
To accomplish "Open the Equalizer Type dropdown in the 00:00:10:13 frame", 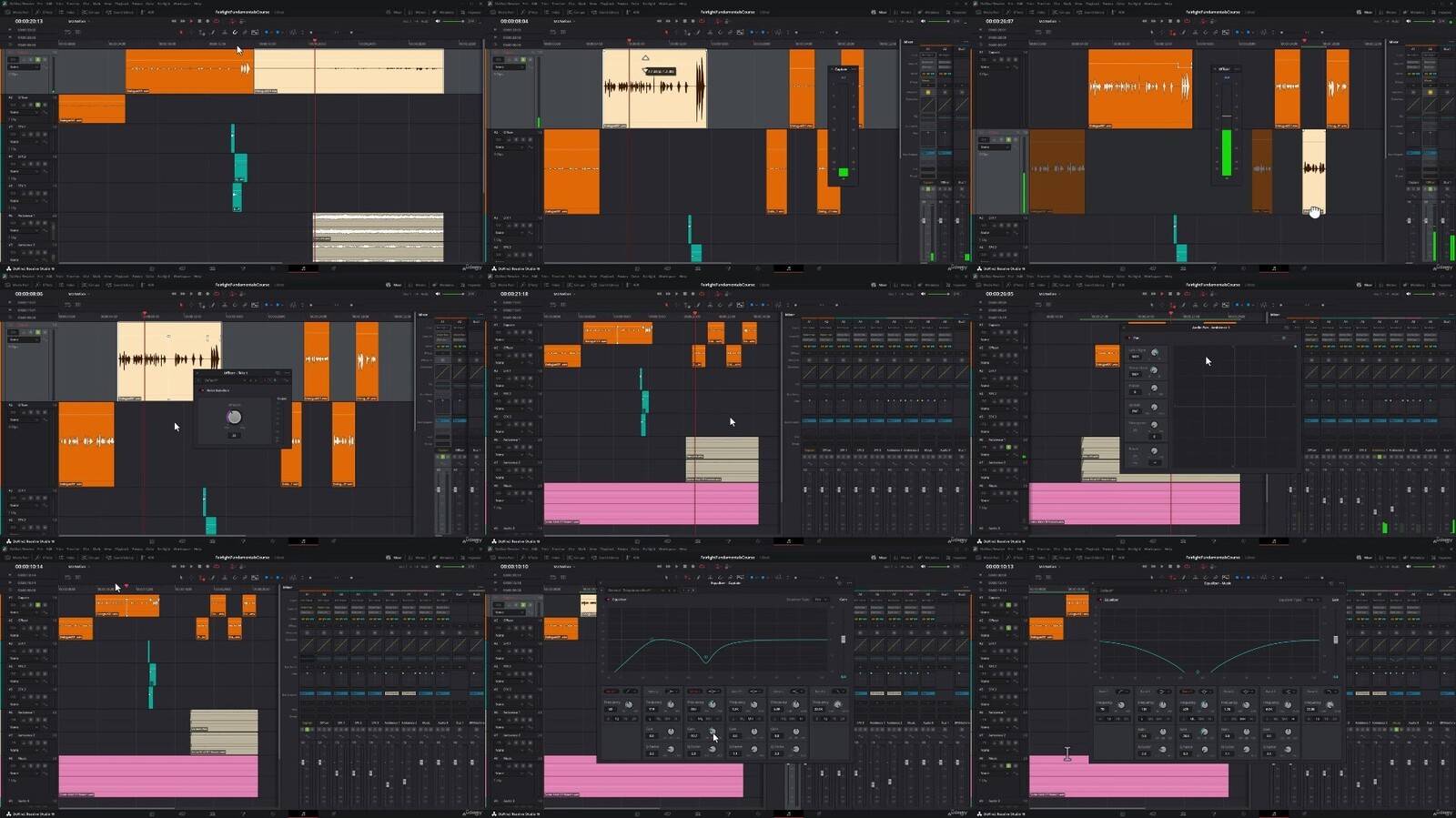I will coord(1313,600).
